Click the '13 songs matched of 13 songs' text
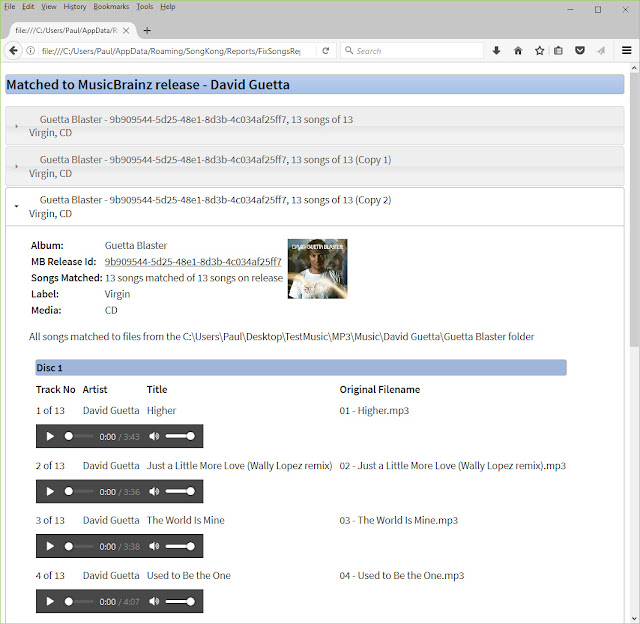The image size is (640, 624). pos(194,278)
